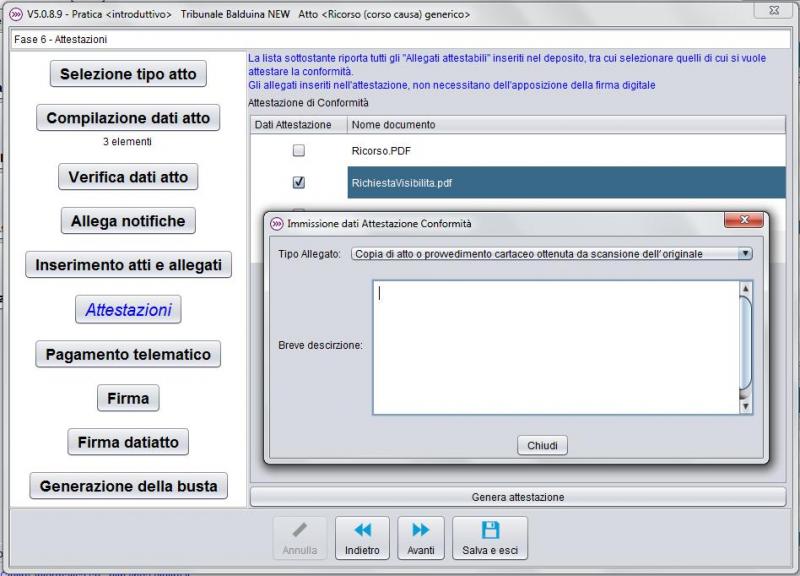This screenshot has height=576, width=800.
Task: Click Genera attestazione button
Action: point(517,497)
